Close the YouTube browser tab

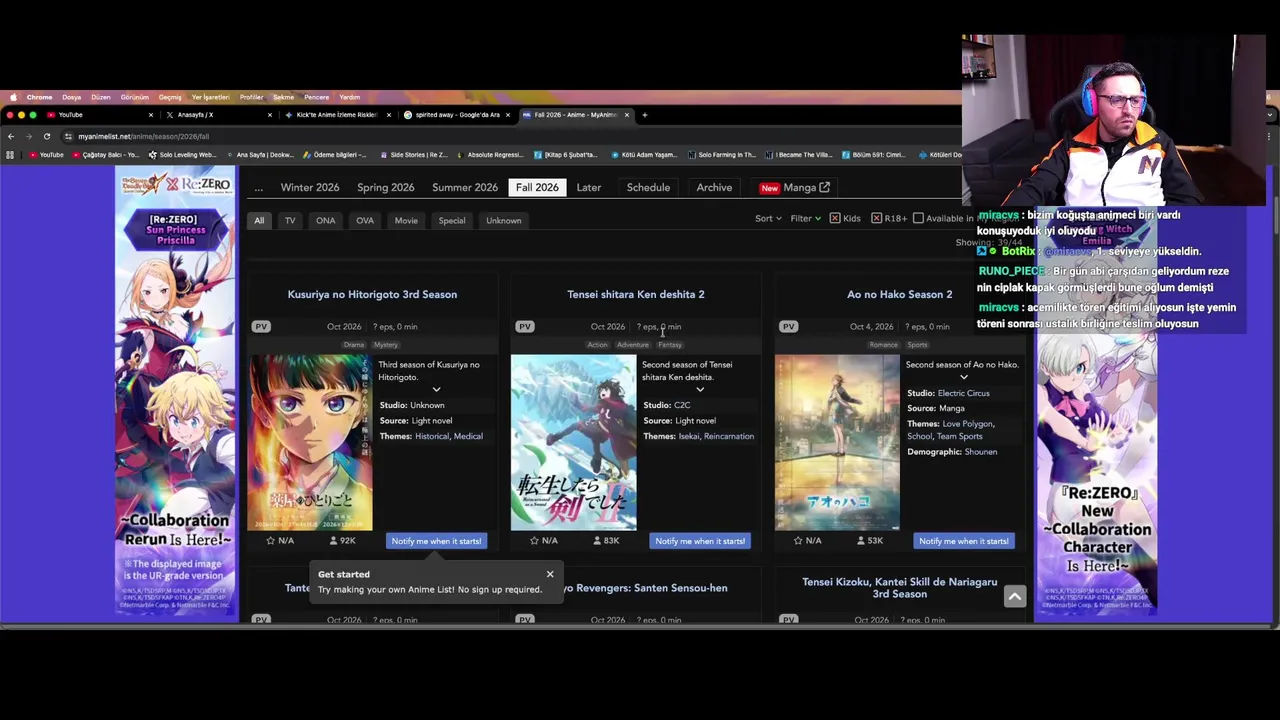[151, 115]
